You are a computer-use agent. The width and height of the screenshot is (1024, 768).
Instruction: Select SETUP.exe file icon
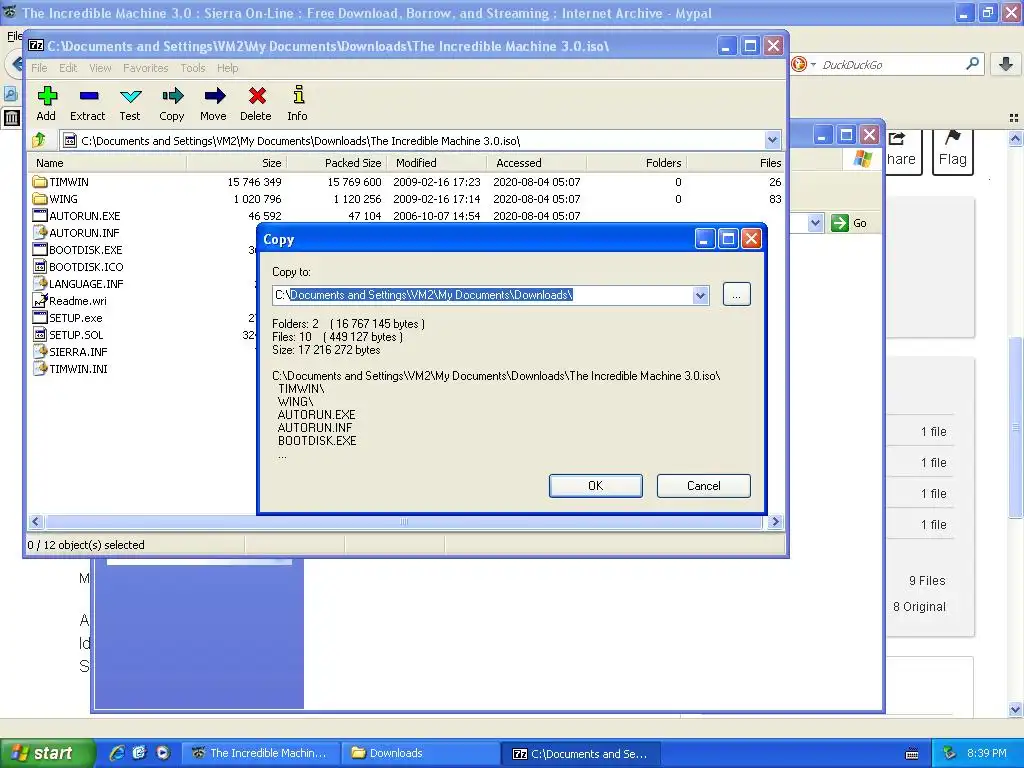(40, 317)
